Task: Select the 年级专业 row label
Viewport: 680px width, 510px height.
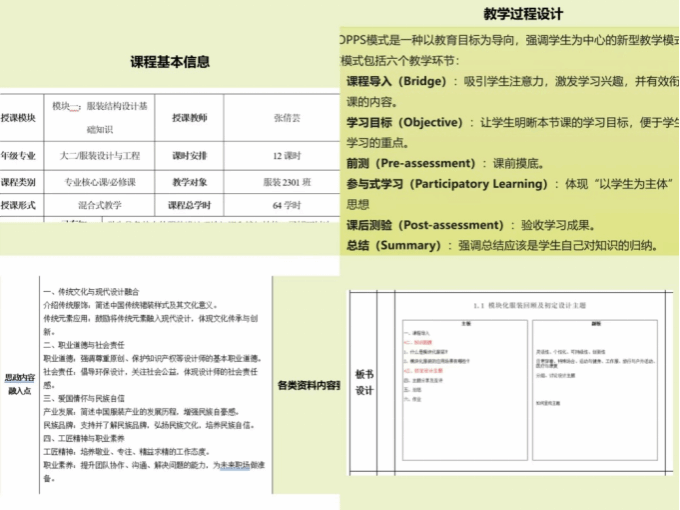Action: [18, 156]
